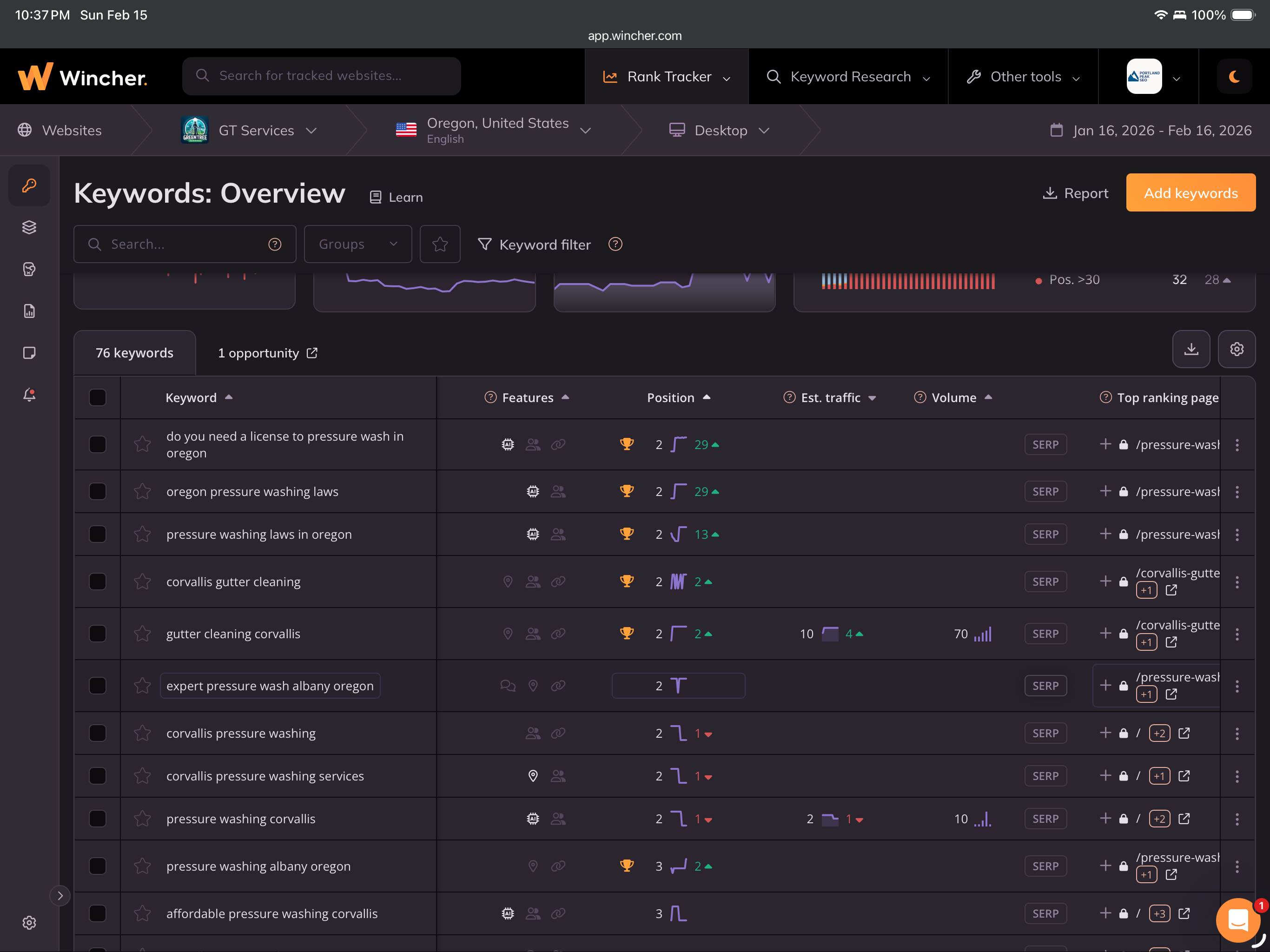Check the select-all checkbox in table header
This screenshot has height=952, width=1270.
97,397
